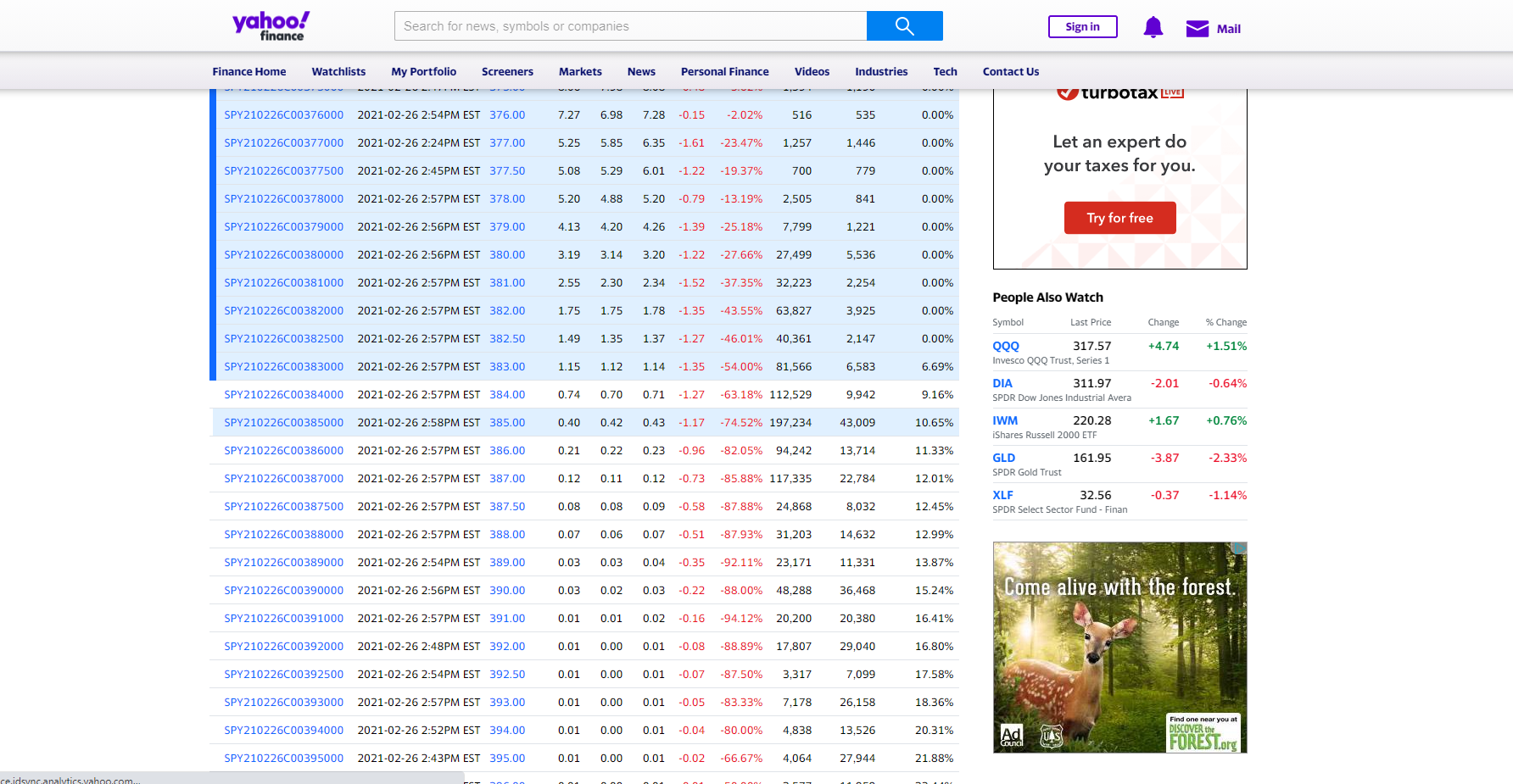
Task: Click volume value 112,529
Action: coord(790,395)
